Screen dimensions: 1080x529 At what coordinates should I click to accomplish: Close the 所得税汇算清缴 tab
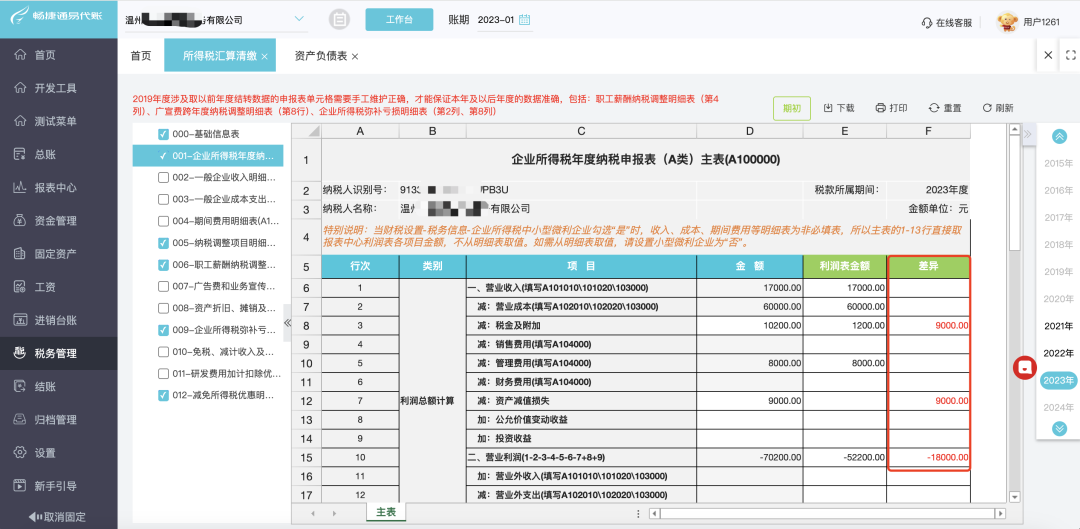point(264,56)
